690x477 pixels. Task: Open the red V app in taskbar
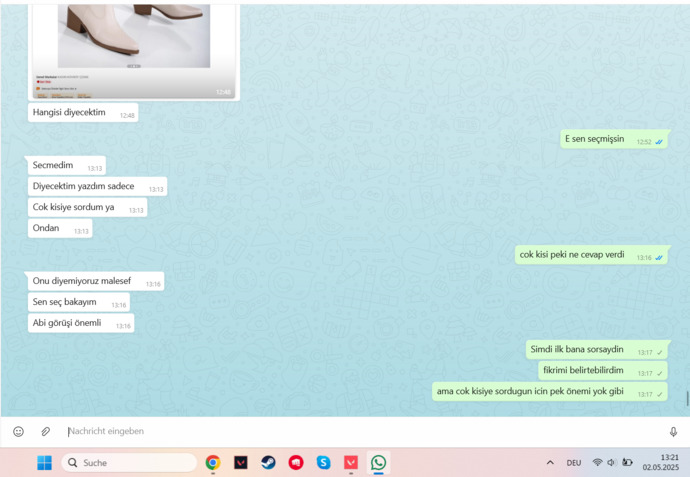[x=351, y=462]
